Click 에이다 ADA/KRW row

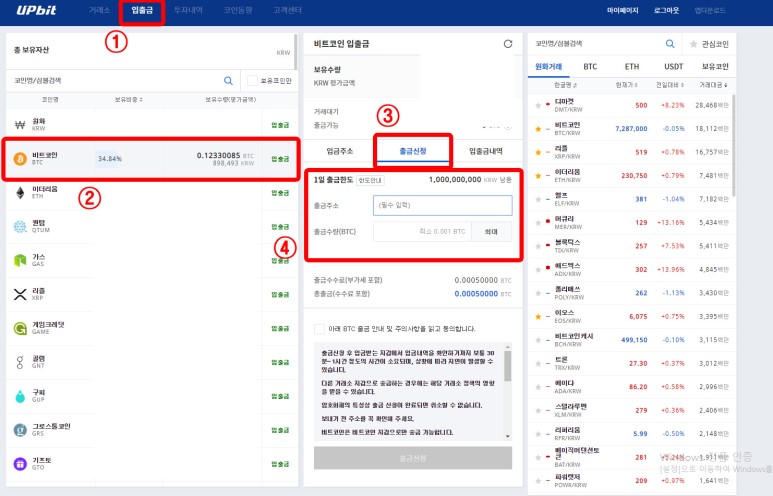632,387
